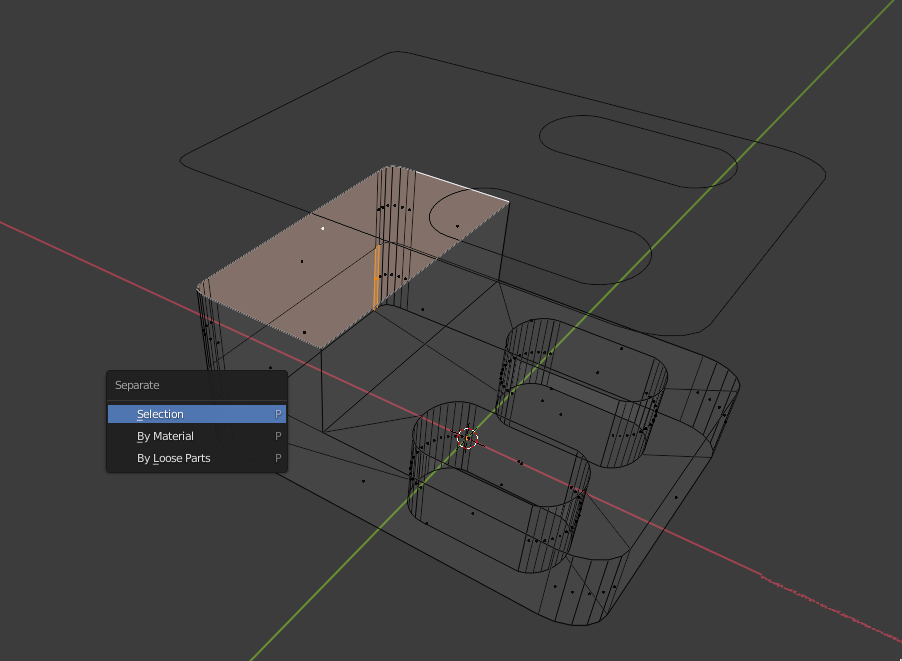Click the semicircle outline on the selected face
This screenshot has width=902, height=661.
(432, 215)
